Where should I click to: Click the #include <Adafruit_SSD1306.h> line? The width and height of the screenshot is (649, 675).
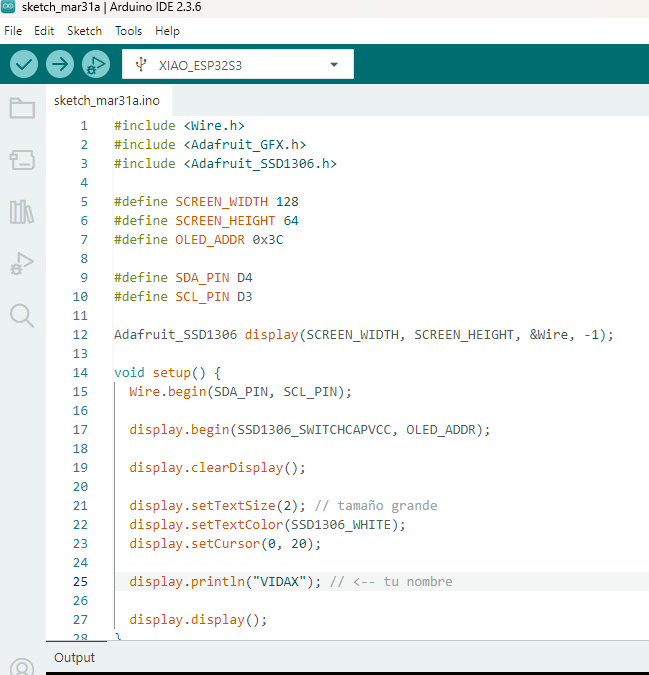[225, 164]
